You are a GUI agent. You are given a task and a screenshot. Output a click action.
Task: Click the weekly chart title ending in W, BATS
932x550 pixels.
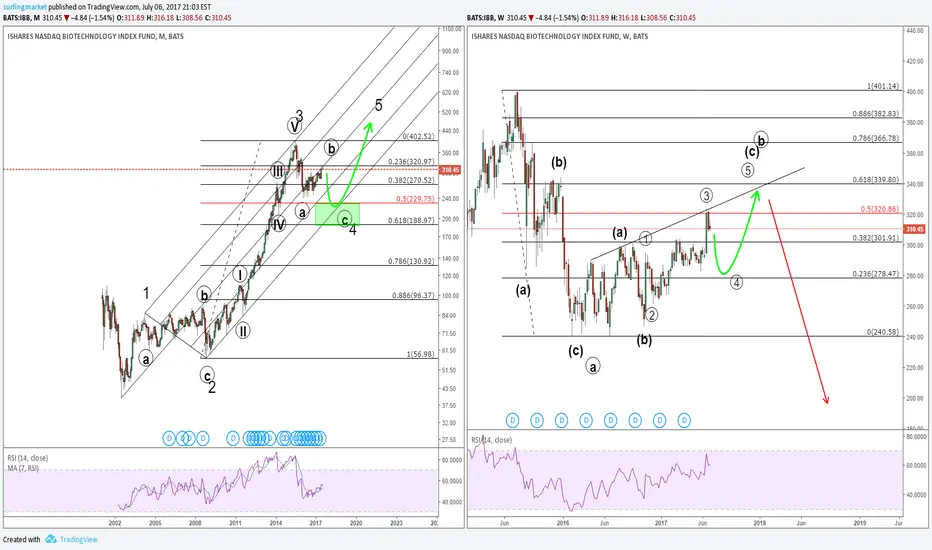560,36
